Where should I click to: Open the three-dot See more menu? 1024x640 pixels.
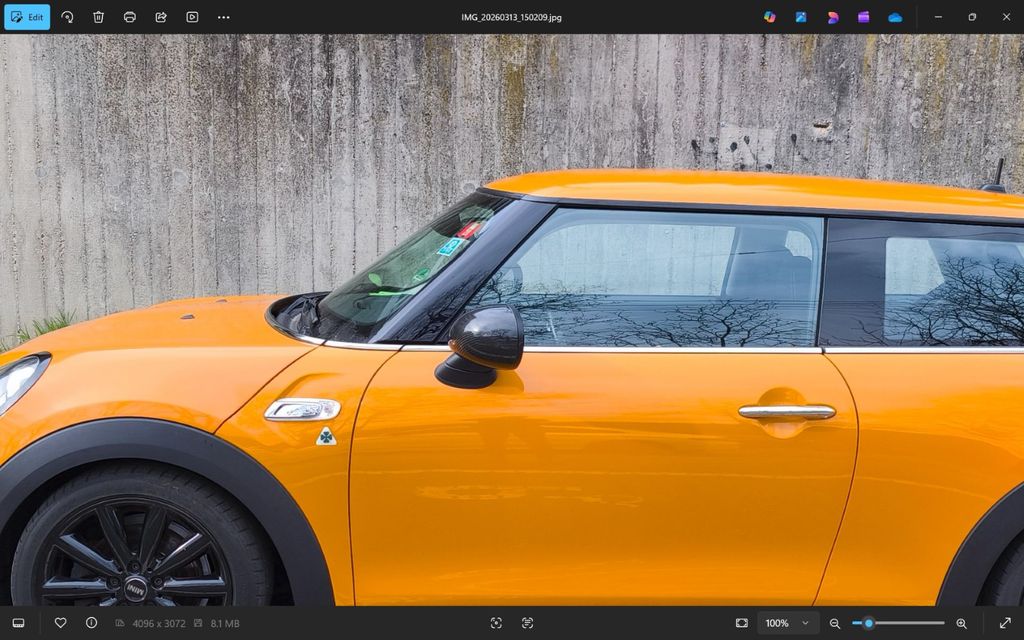(223, 17)
